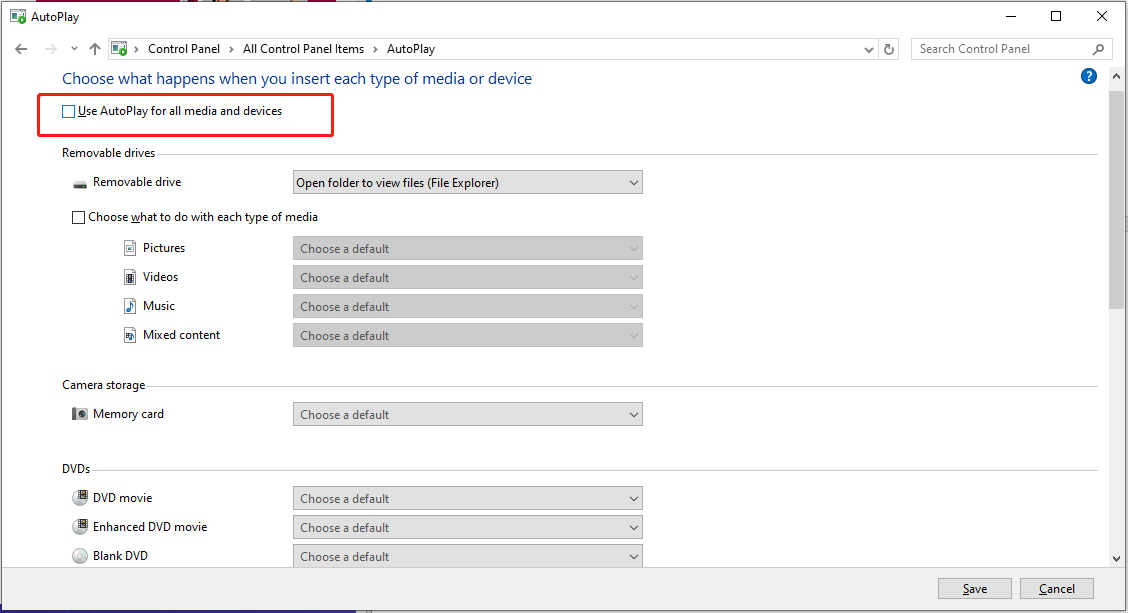Click the Refresh button in address bar
The height and width of the screenshot is (613, 1128).
tap(889, 49)
